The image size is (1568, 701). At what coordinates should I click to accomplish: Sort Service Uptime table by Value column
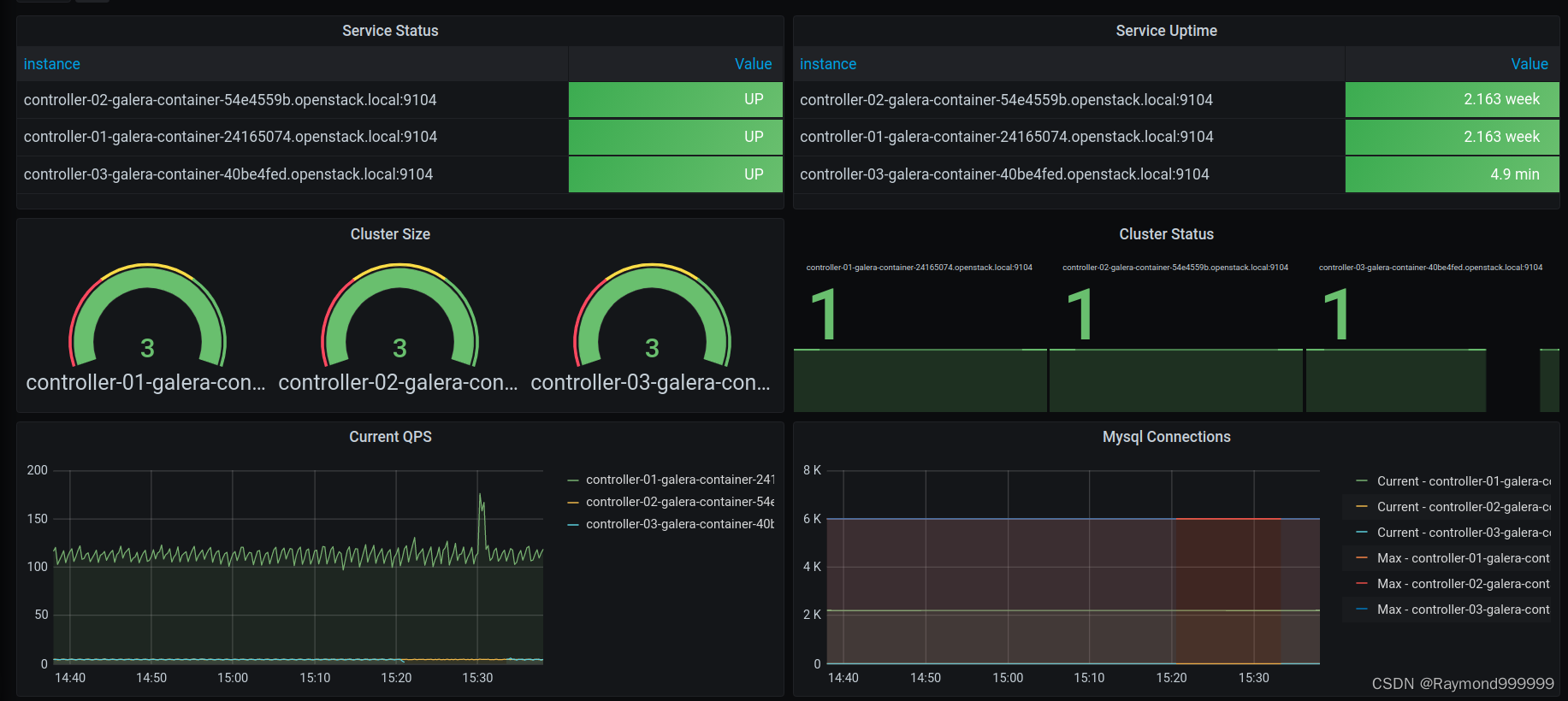[1529, 64]
